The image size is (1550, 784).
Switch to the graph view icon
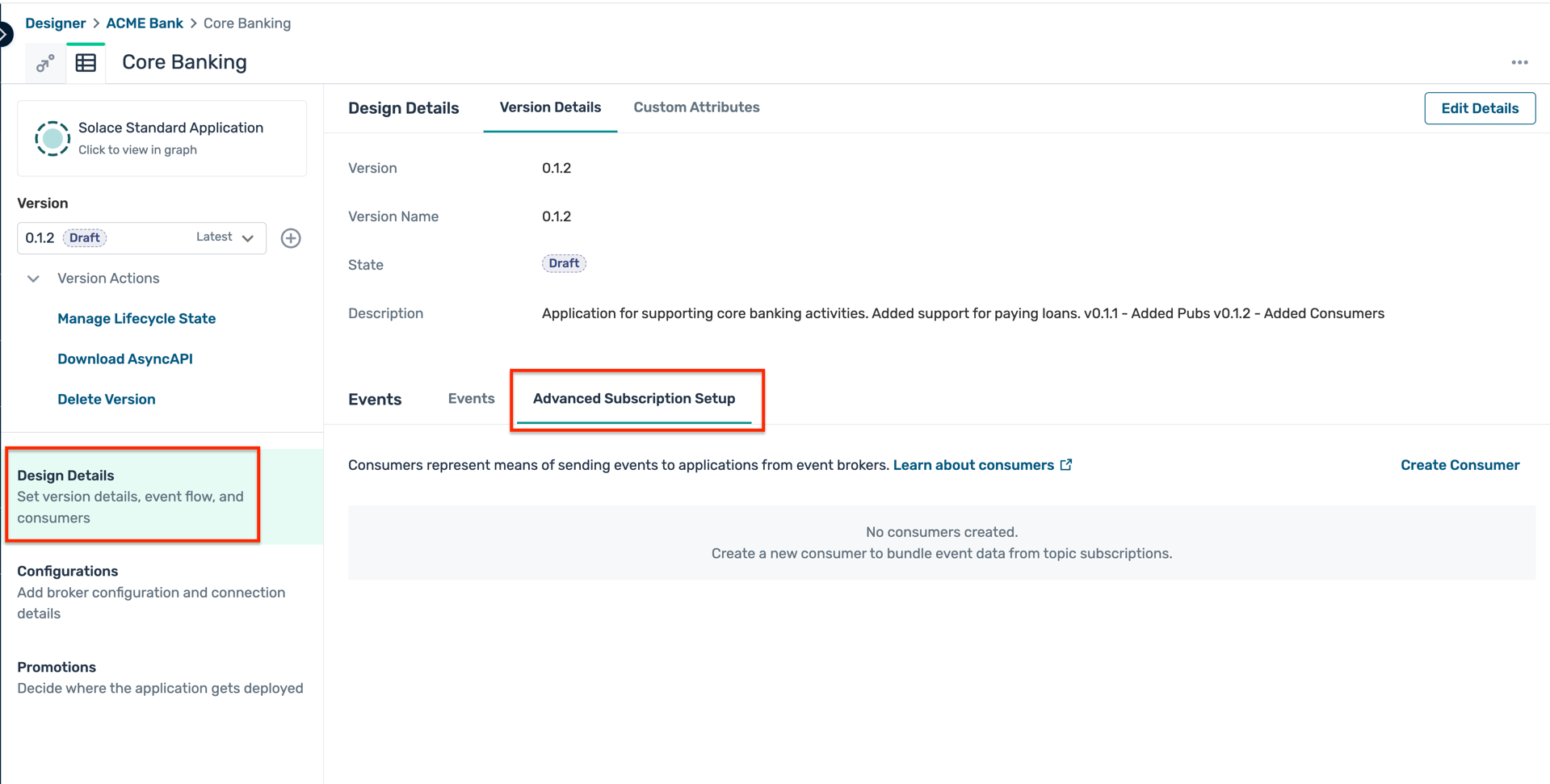[x=44, y=62]
